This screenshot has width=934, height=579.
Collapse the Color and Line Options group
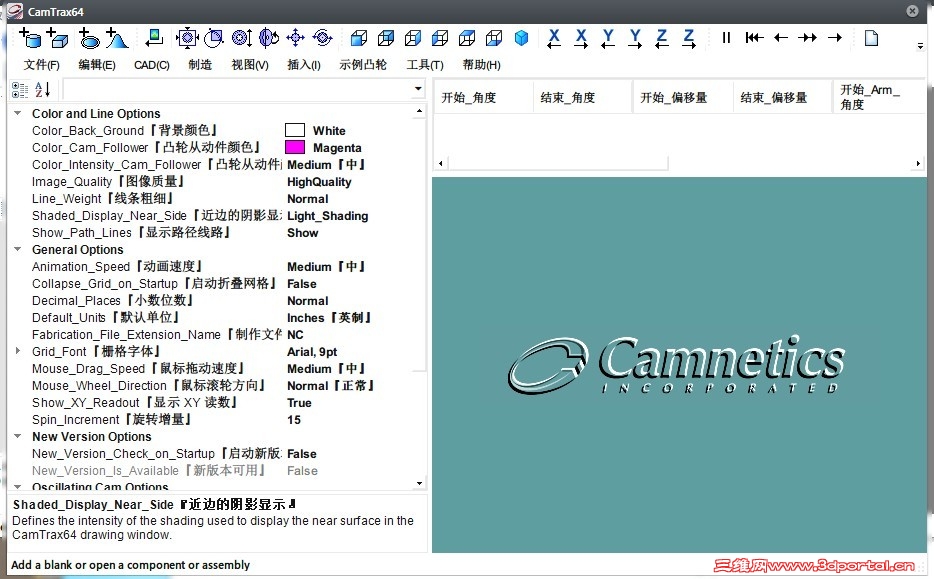pos(18,113)
